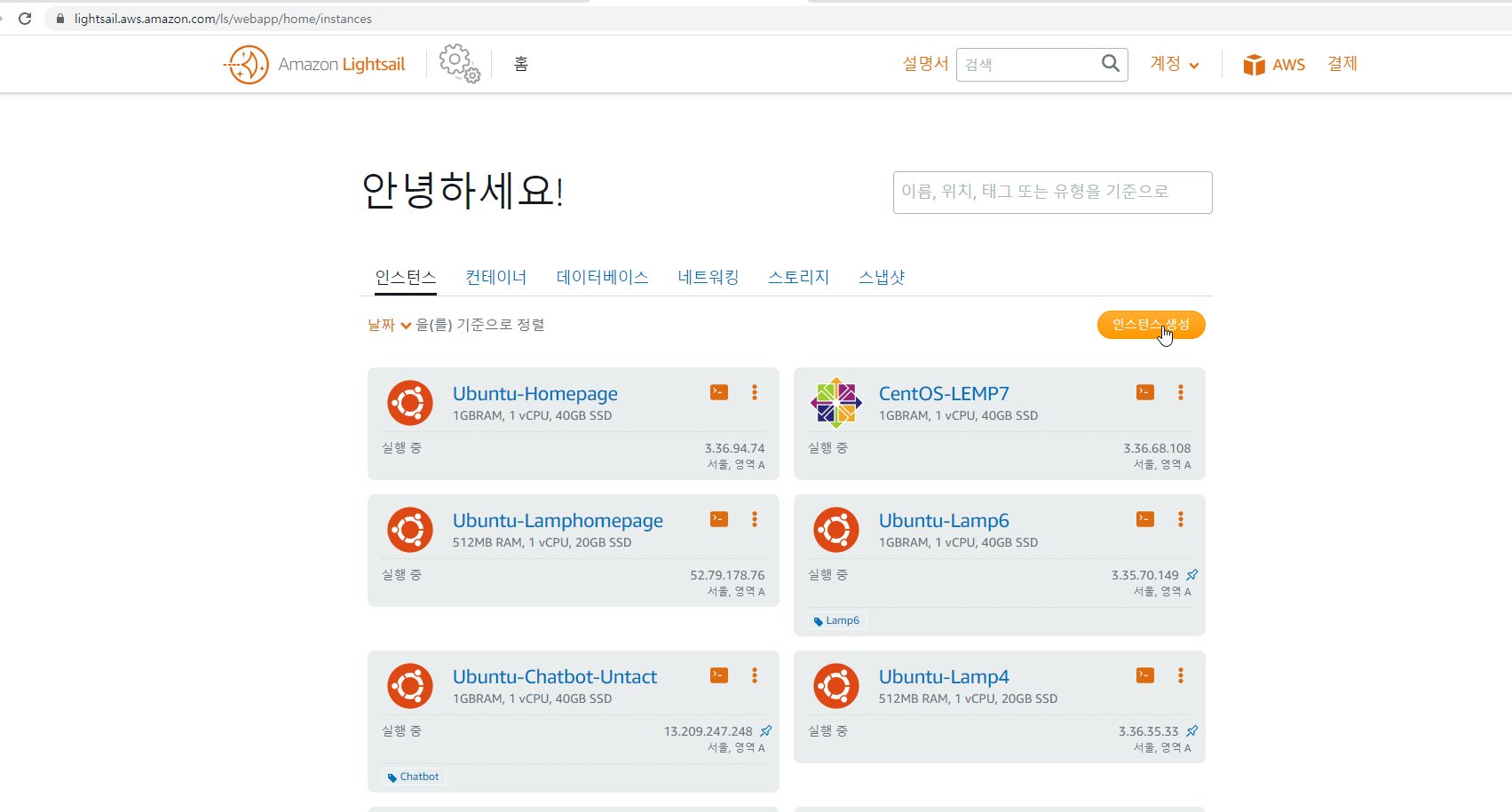Click the Ubuntu logo on Ubuntu-Lamp6 card
Viewport: 1512px width, 812px height.
[x=836, y=530]
